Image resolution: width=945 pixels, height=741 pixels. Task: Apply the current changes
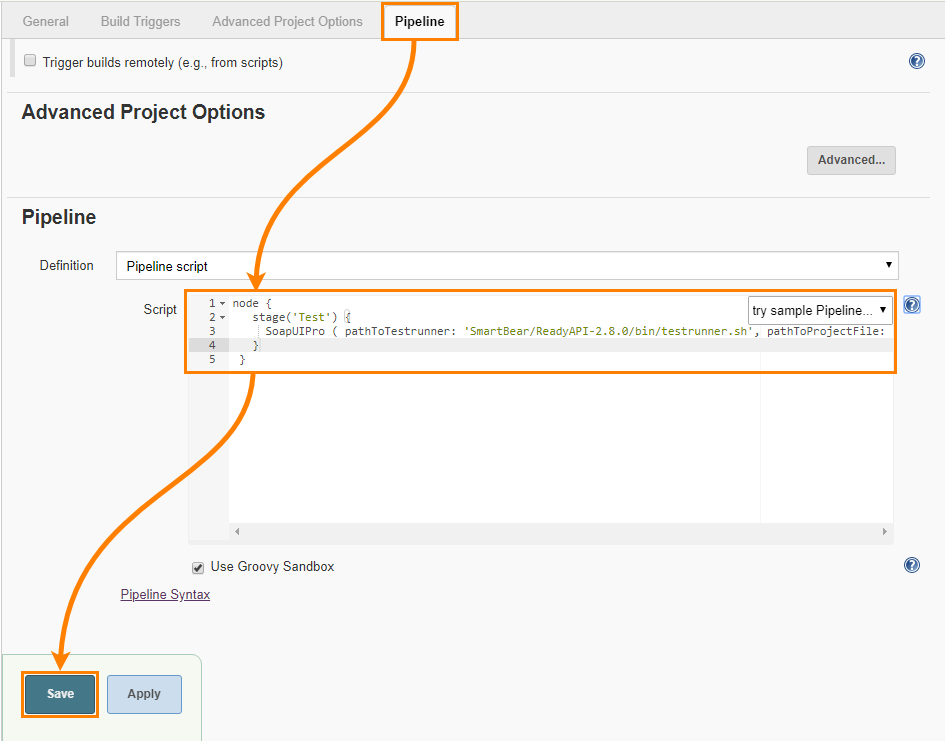click(x=143, y=694)
